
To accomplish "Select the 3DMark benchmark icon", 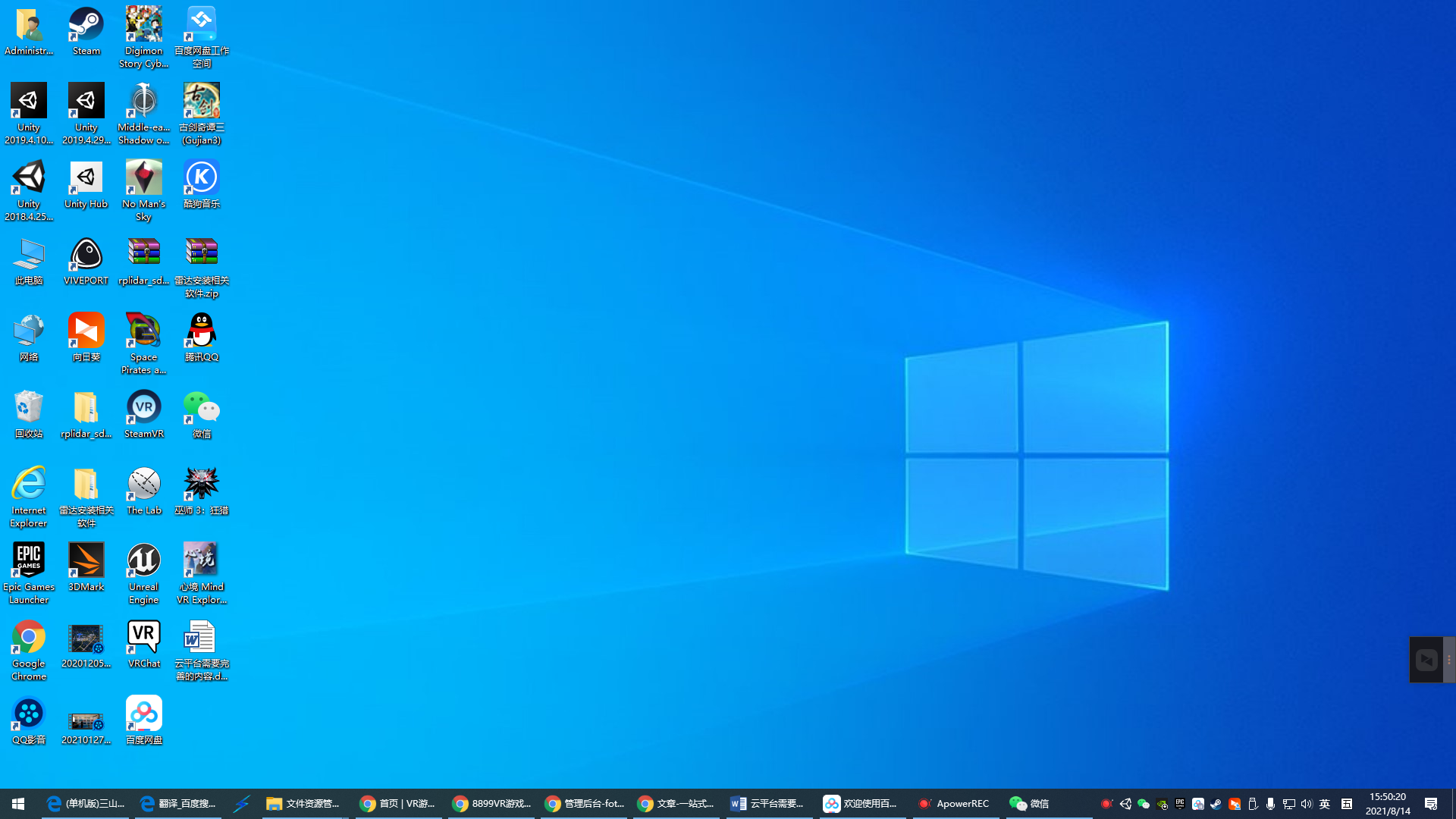I will [86, 568].
